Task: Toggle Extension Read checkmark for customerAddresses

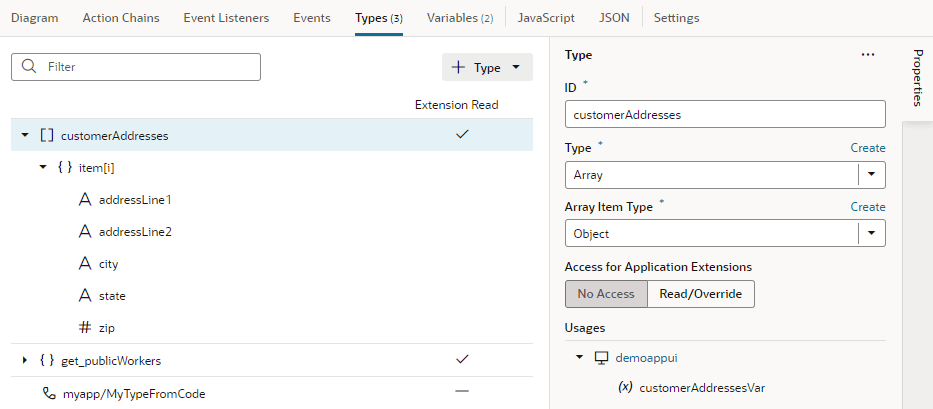Action: pos(462,135)
